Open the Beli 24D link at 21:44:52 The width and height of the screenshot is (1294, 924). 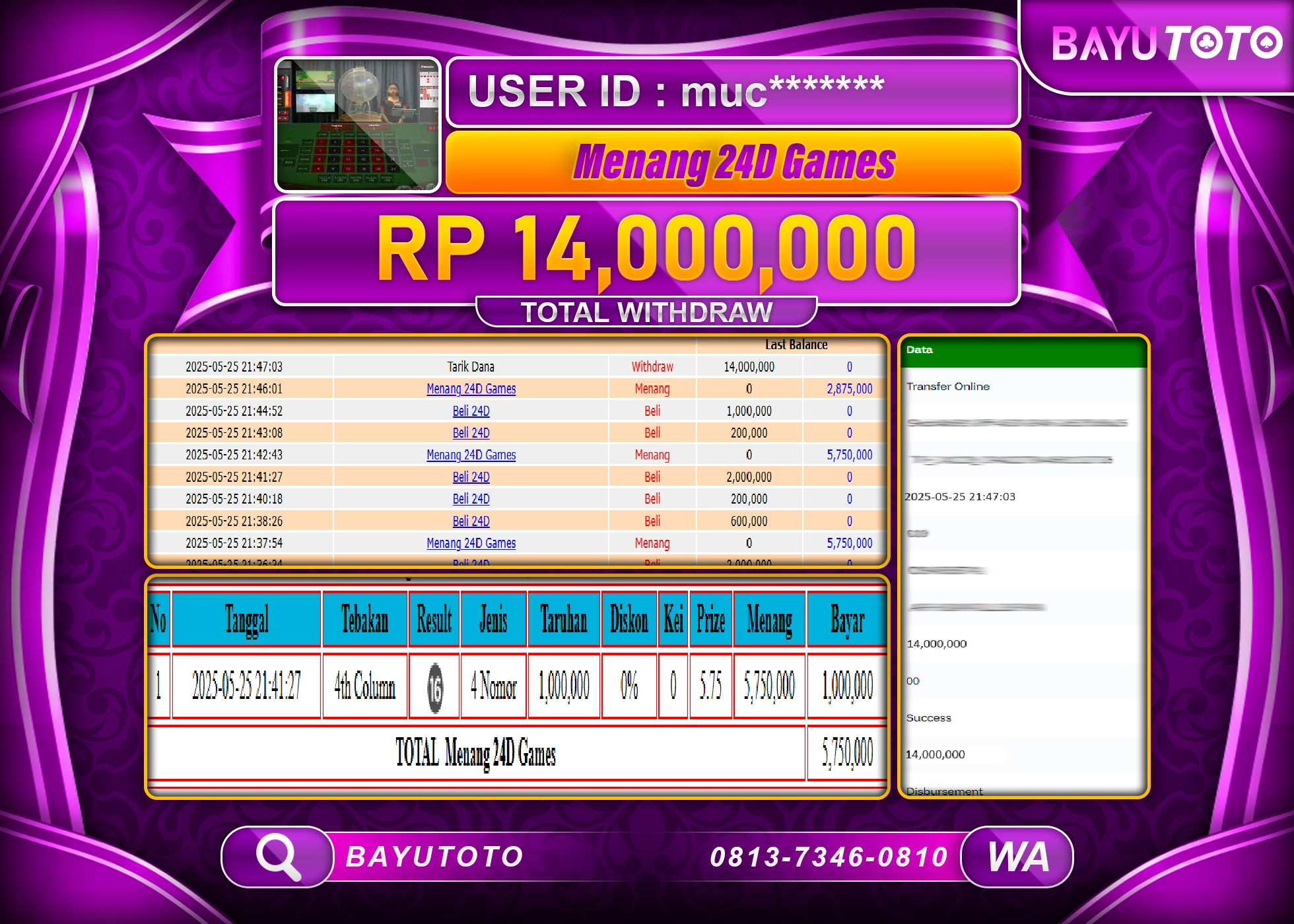click(x=471, y=411)
